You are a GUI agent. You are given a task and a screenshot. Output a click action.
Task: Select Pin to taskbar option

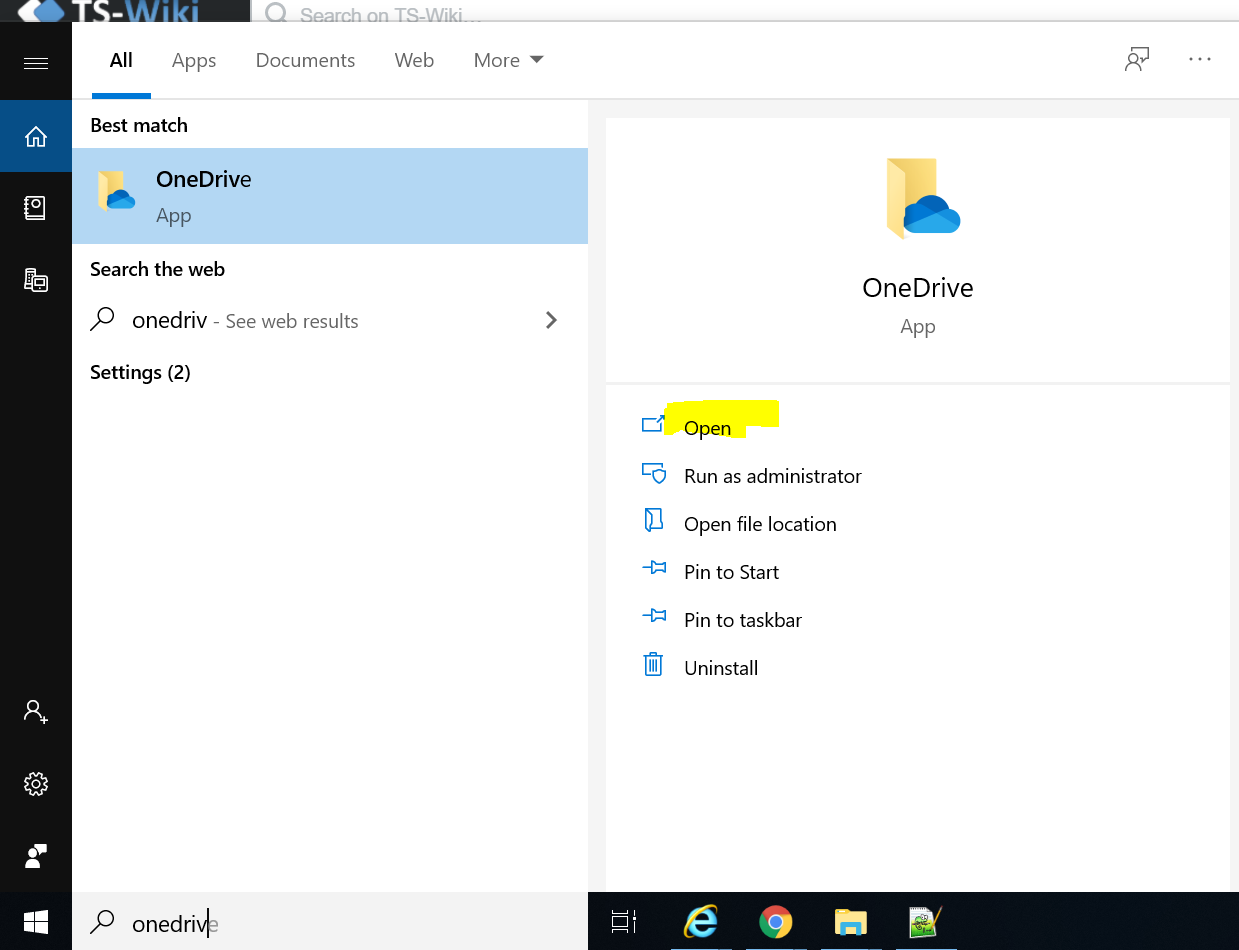pos(742,620)
